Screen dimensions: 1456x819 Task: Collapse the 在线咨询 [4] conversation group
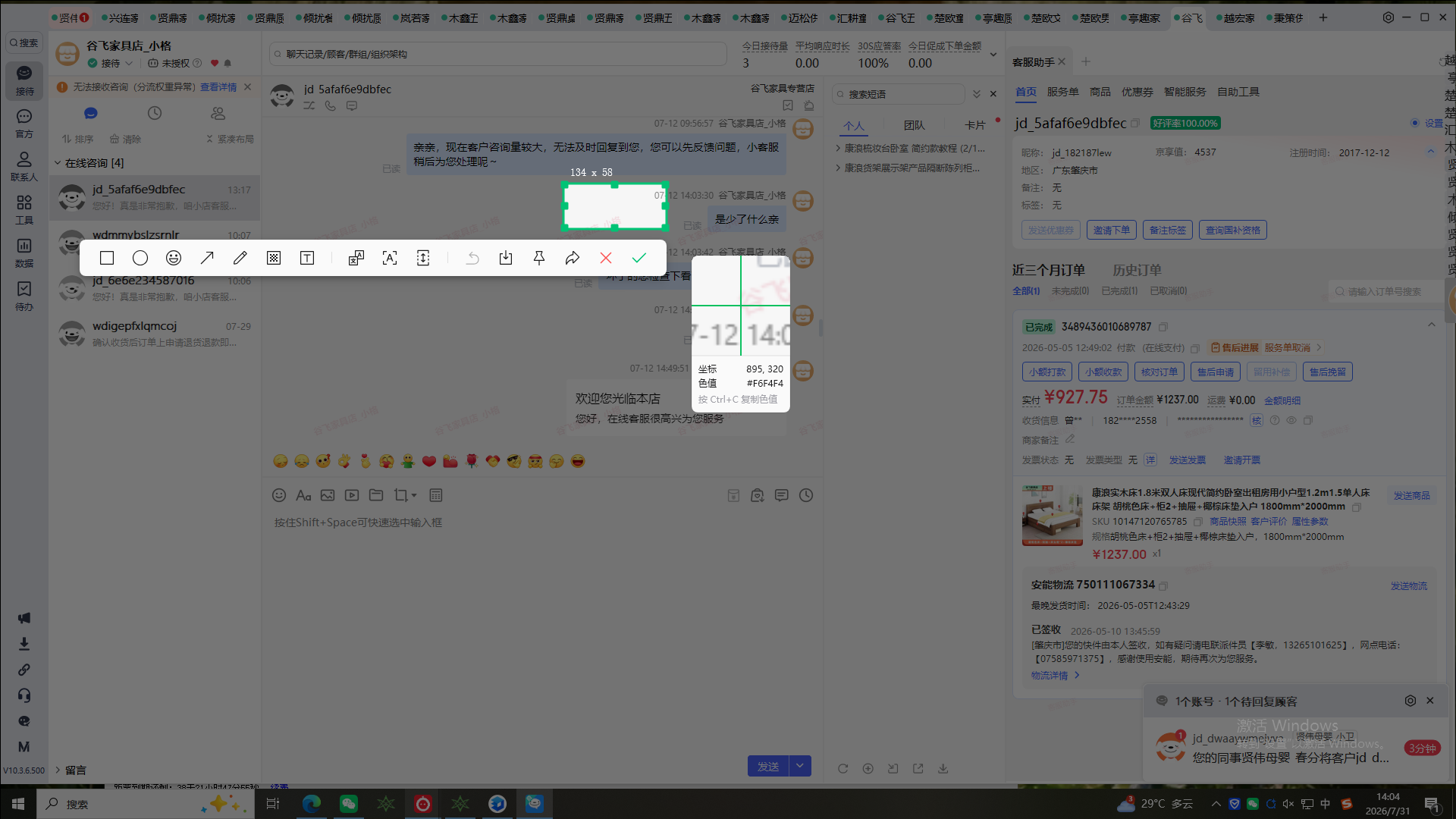pos(58,163)
